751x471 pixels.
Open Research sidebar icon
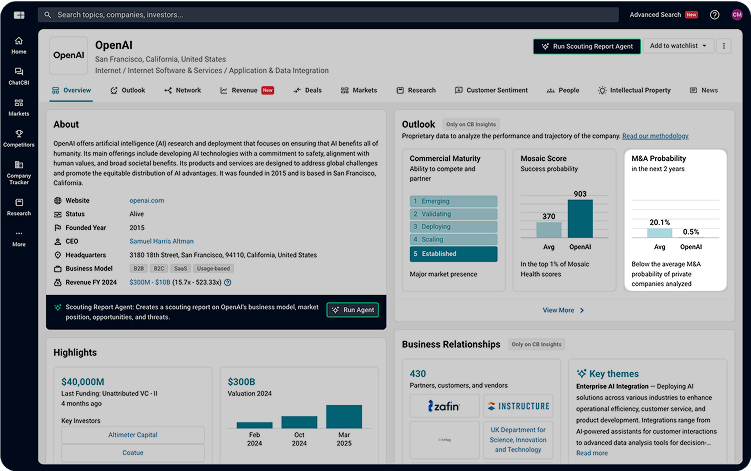(19, 206)
